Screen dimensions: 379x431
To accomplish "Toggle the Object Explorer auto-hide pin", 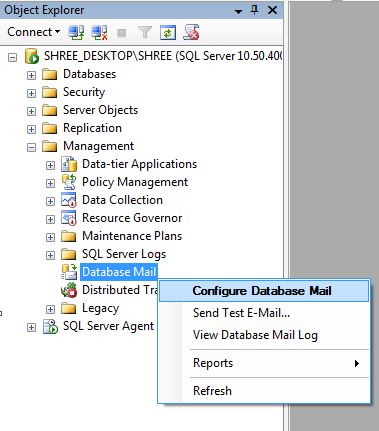I will tap(254, 10).
